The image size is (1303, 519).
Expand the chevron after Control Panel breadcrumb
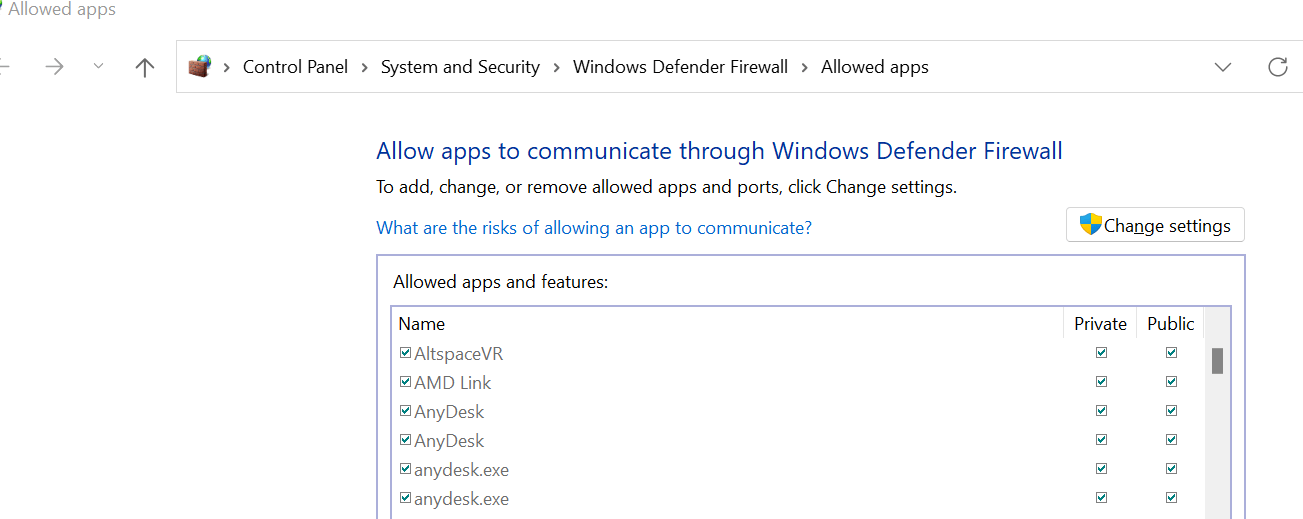coord(365,67)
